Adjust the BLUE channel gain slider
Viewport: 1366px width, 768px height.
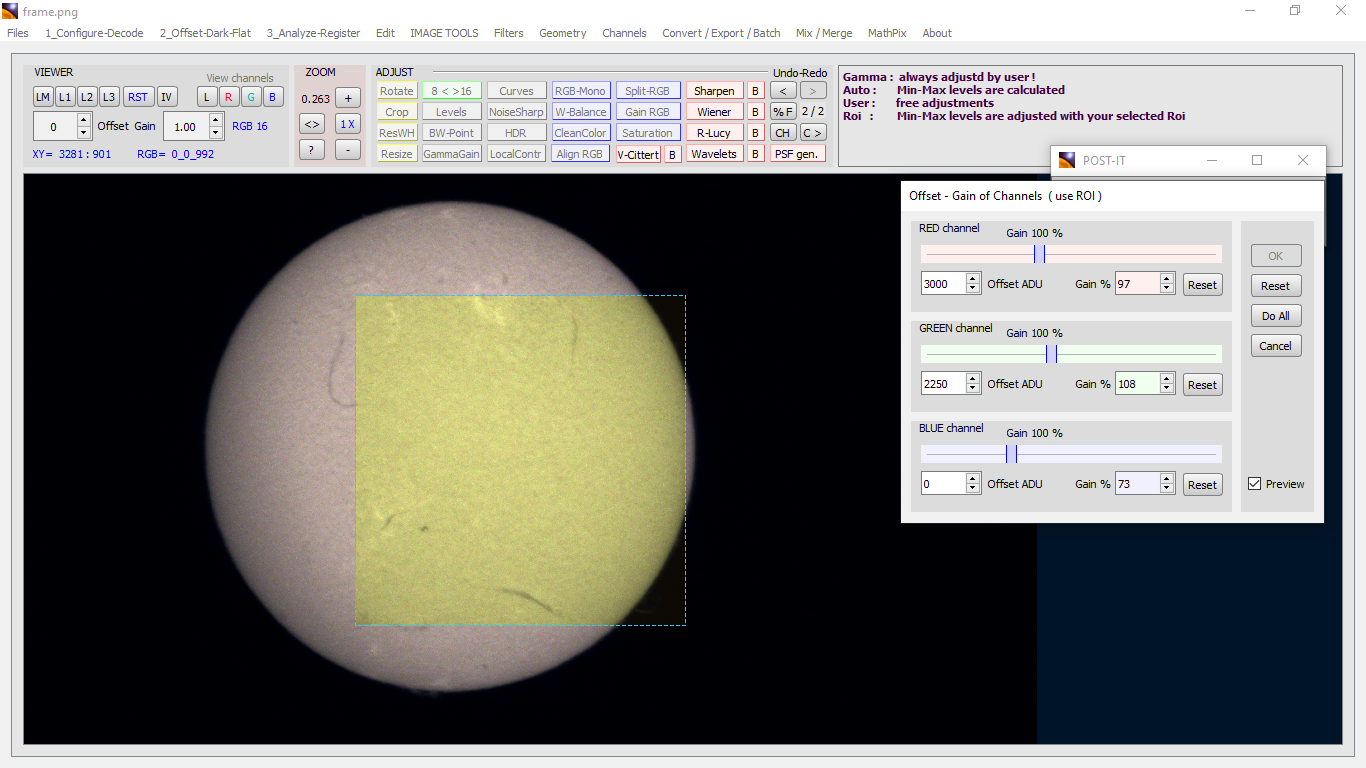1071,454
